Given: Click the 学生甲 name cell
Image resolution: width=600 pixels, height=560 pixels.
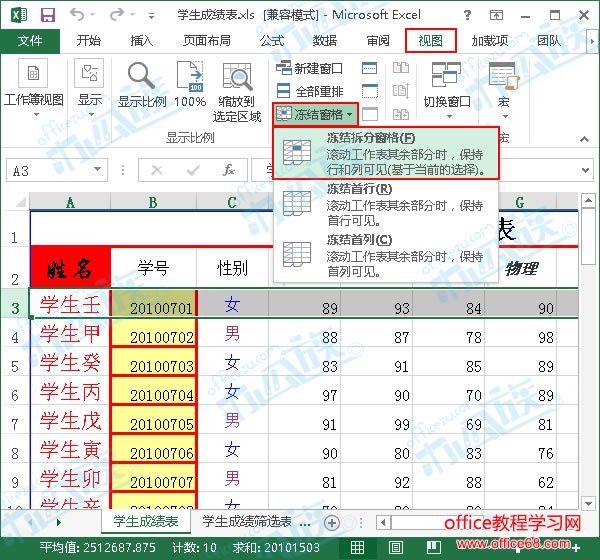Looking at the screenshot, I should tap(70, 333).
